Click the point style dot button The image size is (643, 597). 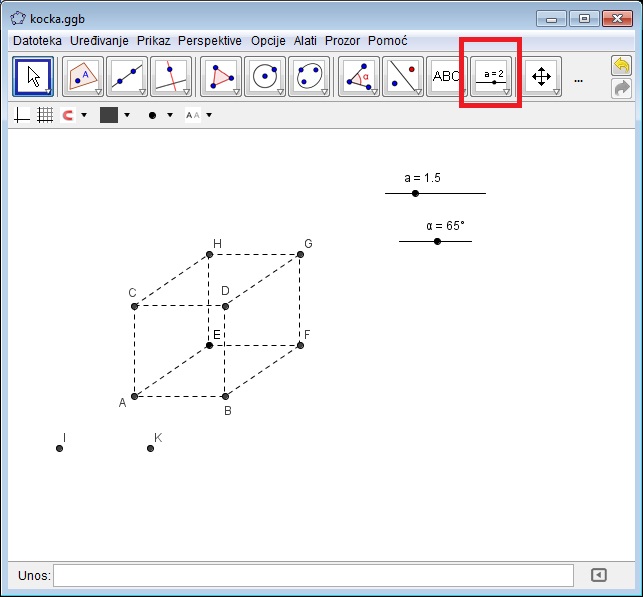[x=152, y=115]
